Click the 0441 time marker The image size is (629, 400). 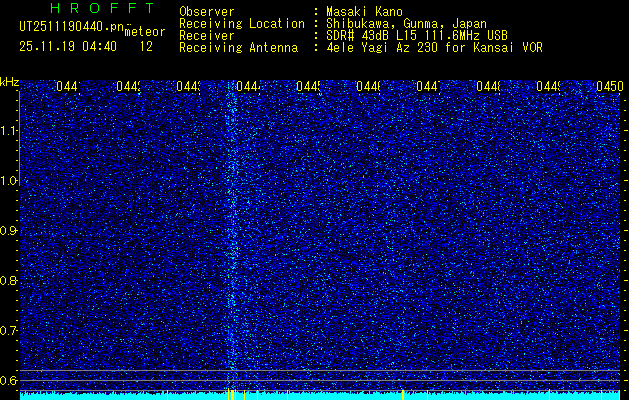(68, 86)
